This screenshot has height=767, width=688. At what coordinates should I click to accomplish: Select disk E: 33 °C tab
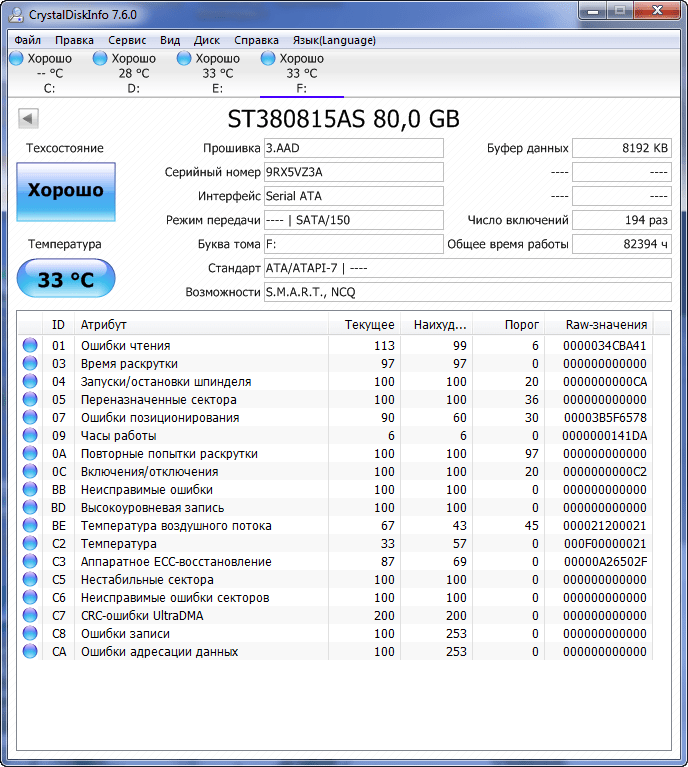tap(218, 73)
